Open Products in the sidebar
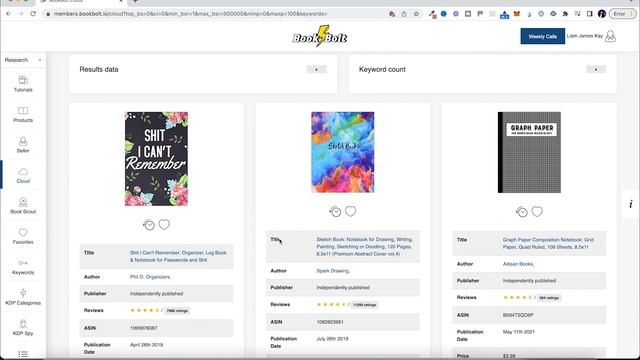 click(x=23, y=114)
